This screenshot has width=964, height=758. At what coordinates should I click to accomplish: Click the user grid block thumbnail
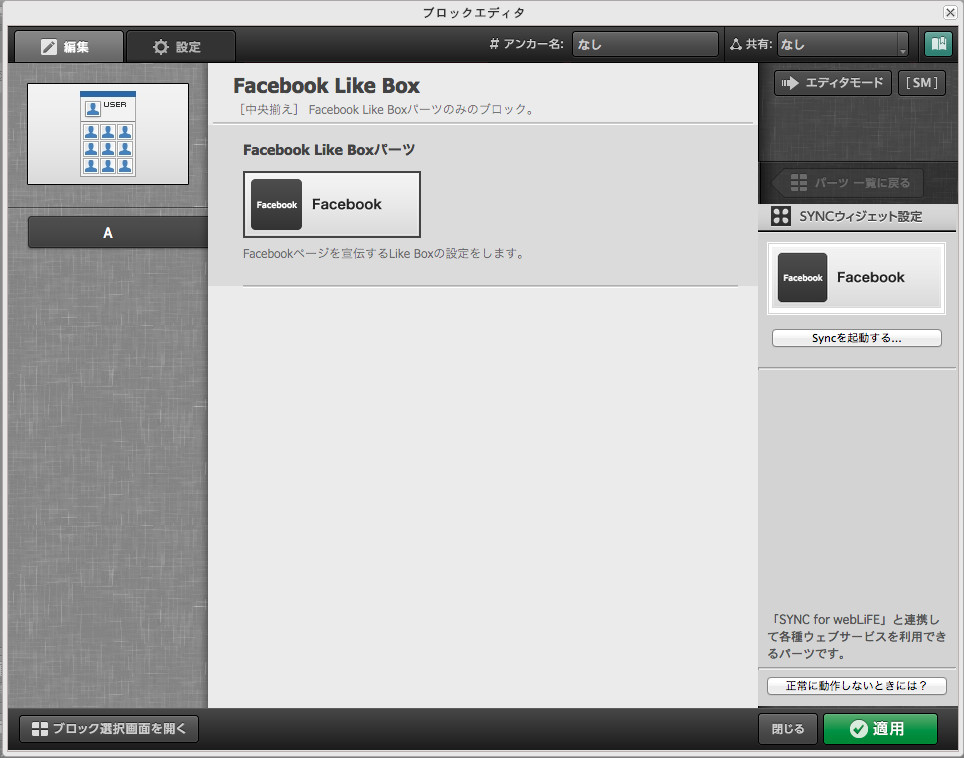108,134
